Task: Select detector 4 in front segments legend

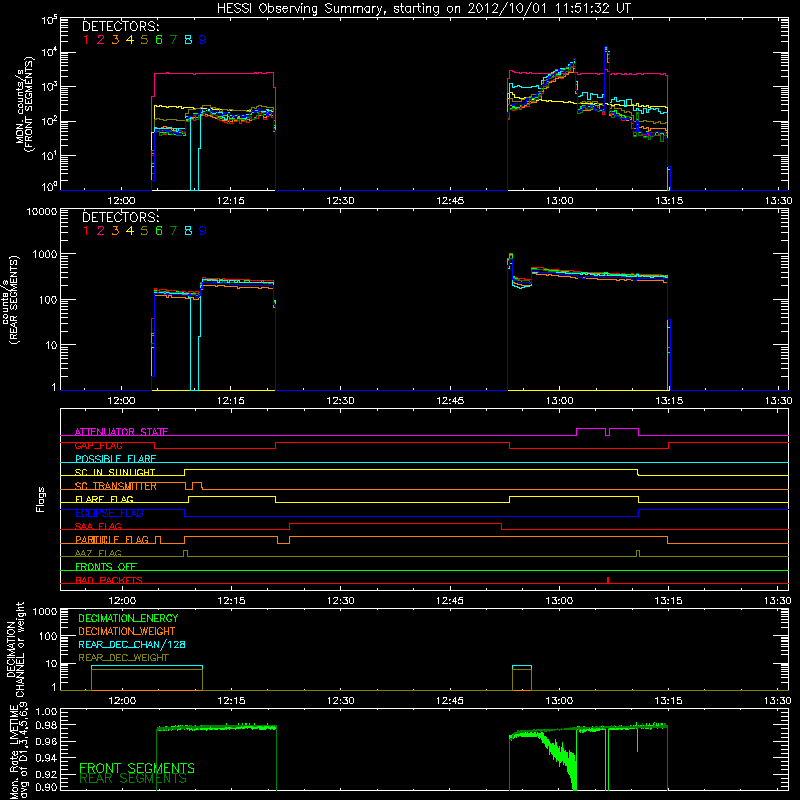Action: (x=130, y=40)
